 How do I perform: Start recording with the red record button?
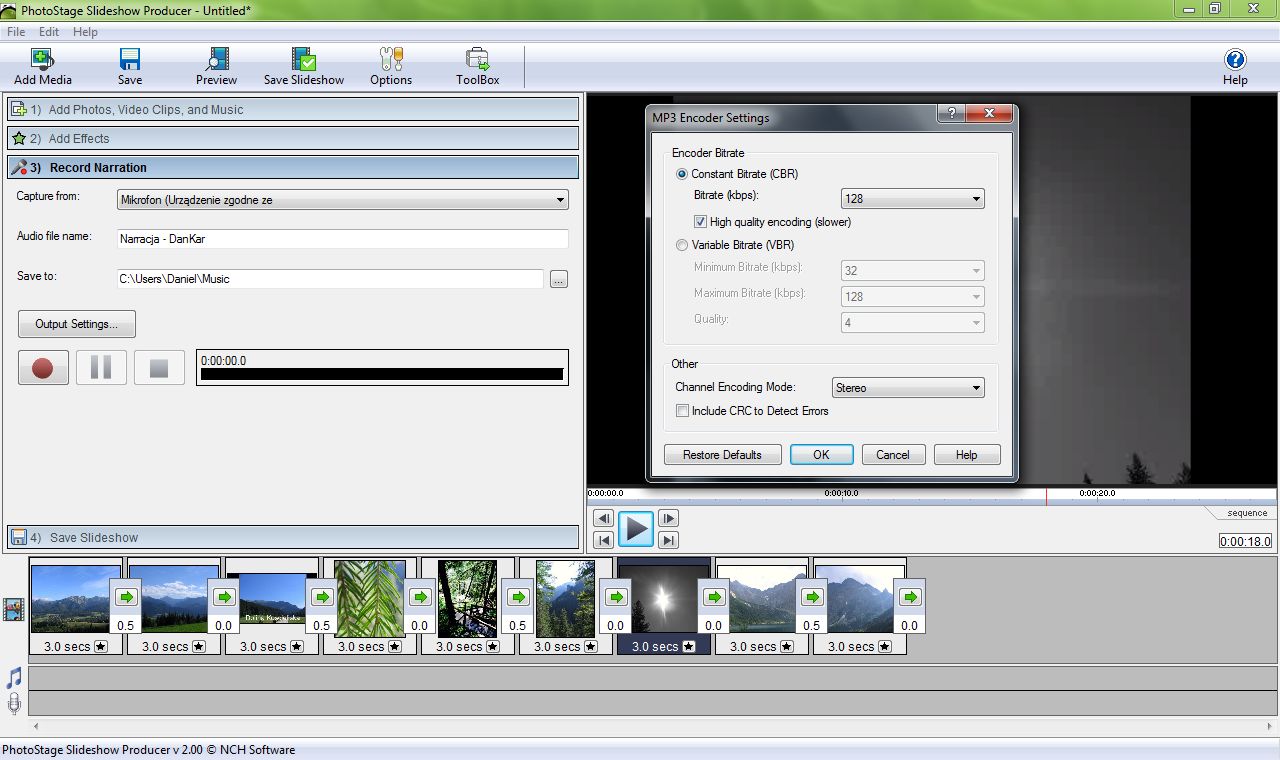[43, 368]
